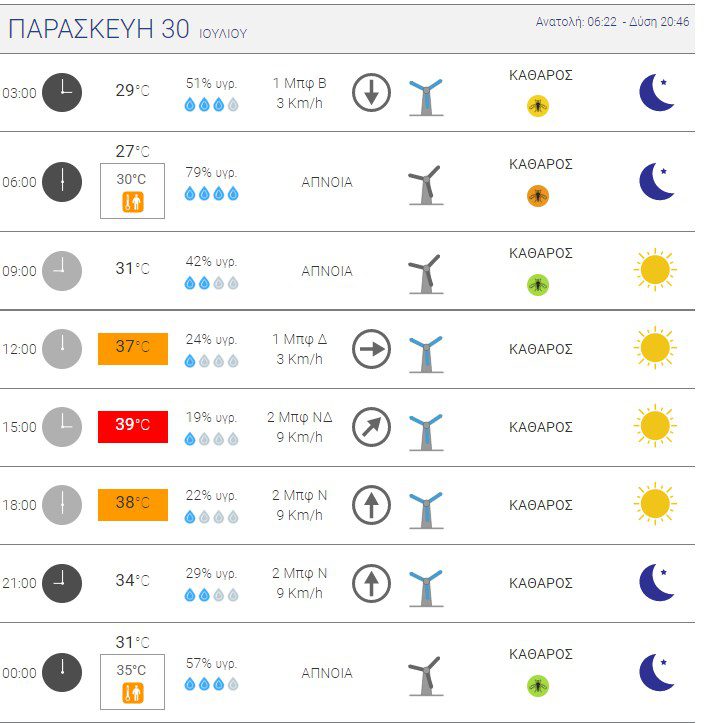Click the 03:00 clock icon
Image resolution: width=706 pixels, height=723 pixels.
(62, 93)
